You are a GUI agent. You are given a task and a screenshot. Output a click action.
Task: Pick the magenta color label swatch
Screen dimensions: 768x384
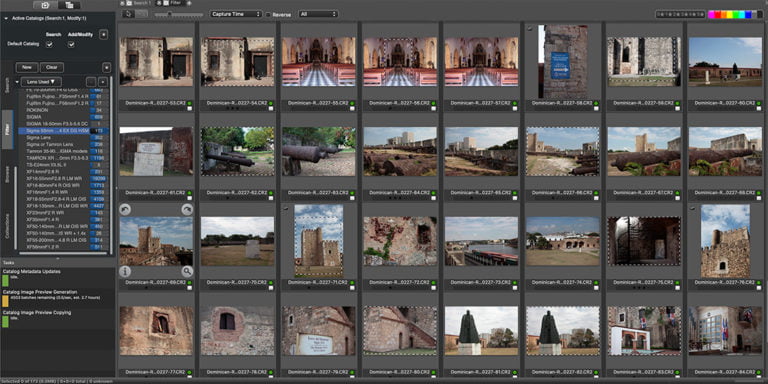click(x=712, y=14)
